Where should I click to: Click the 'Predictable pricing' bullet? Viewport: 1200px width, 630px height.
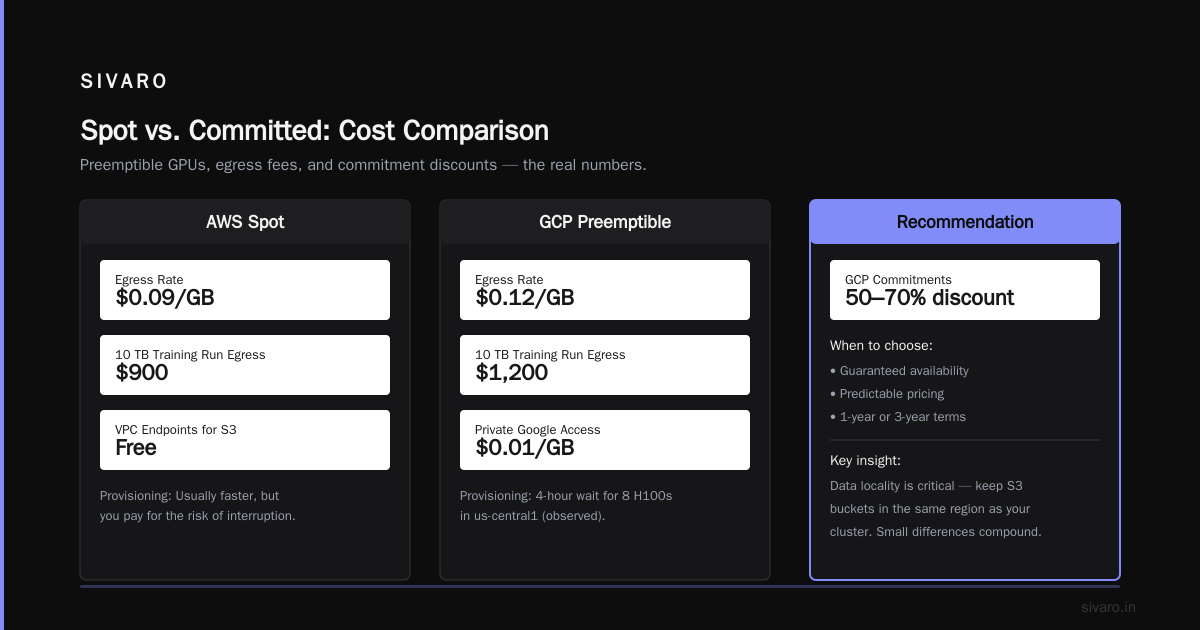(x=888, y=394)
